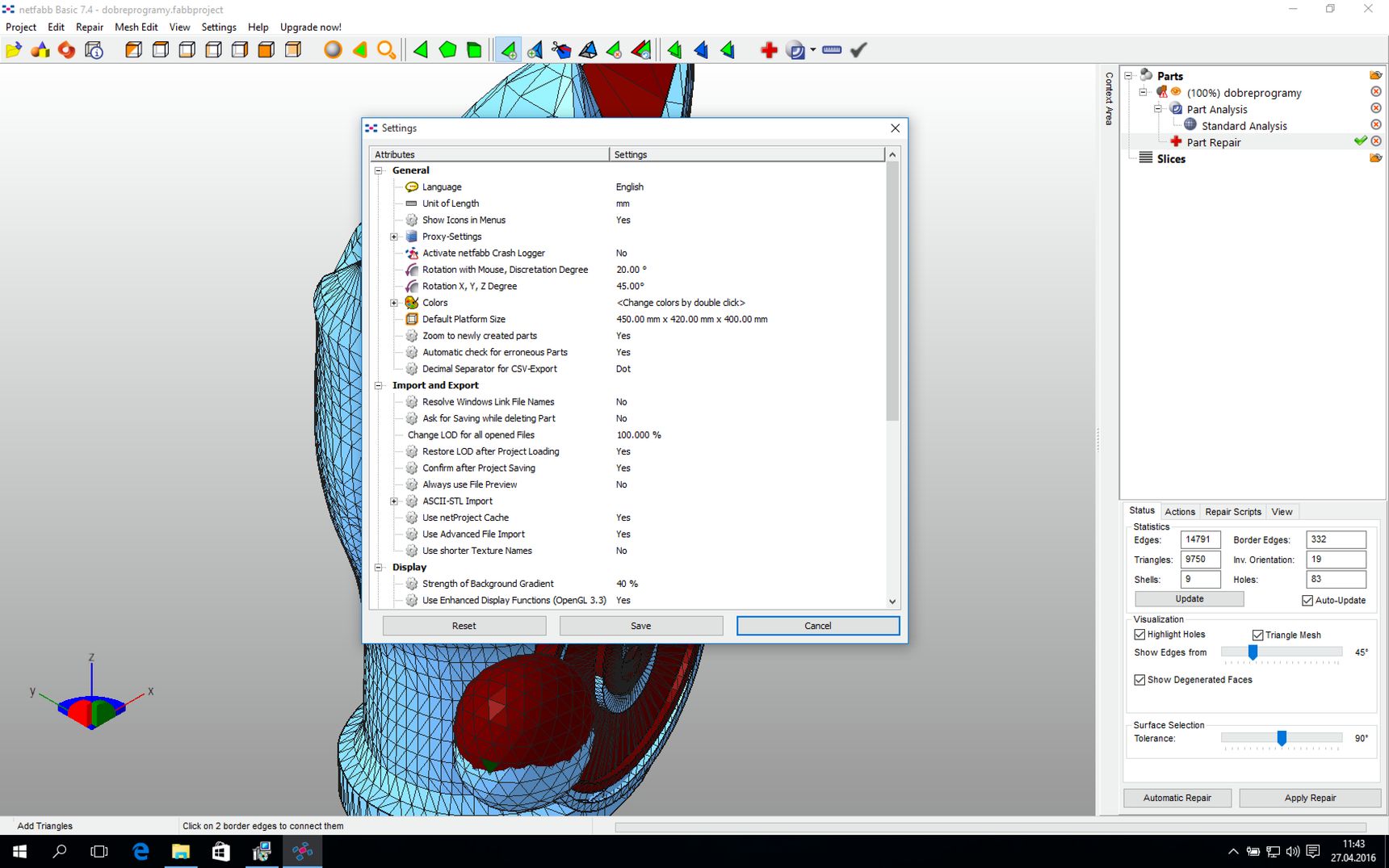Image resolution: width=1389 pixels, height=868 pixels.
Task: Collapse the Import and Export group
Action: (x=379, y=385)
